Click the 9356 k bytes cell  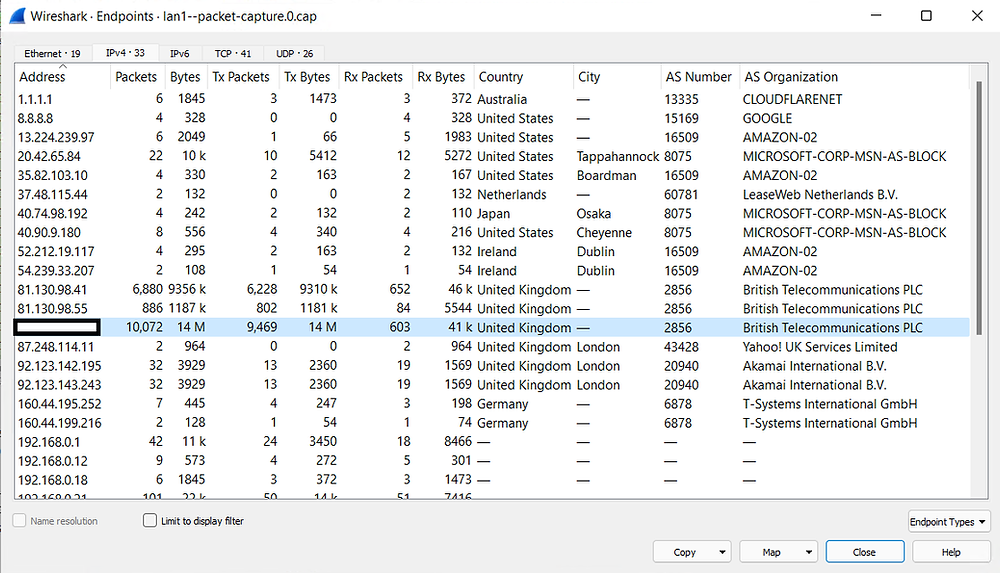(x=187, y=290)
